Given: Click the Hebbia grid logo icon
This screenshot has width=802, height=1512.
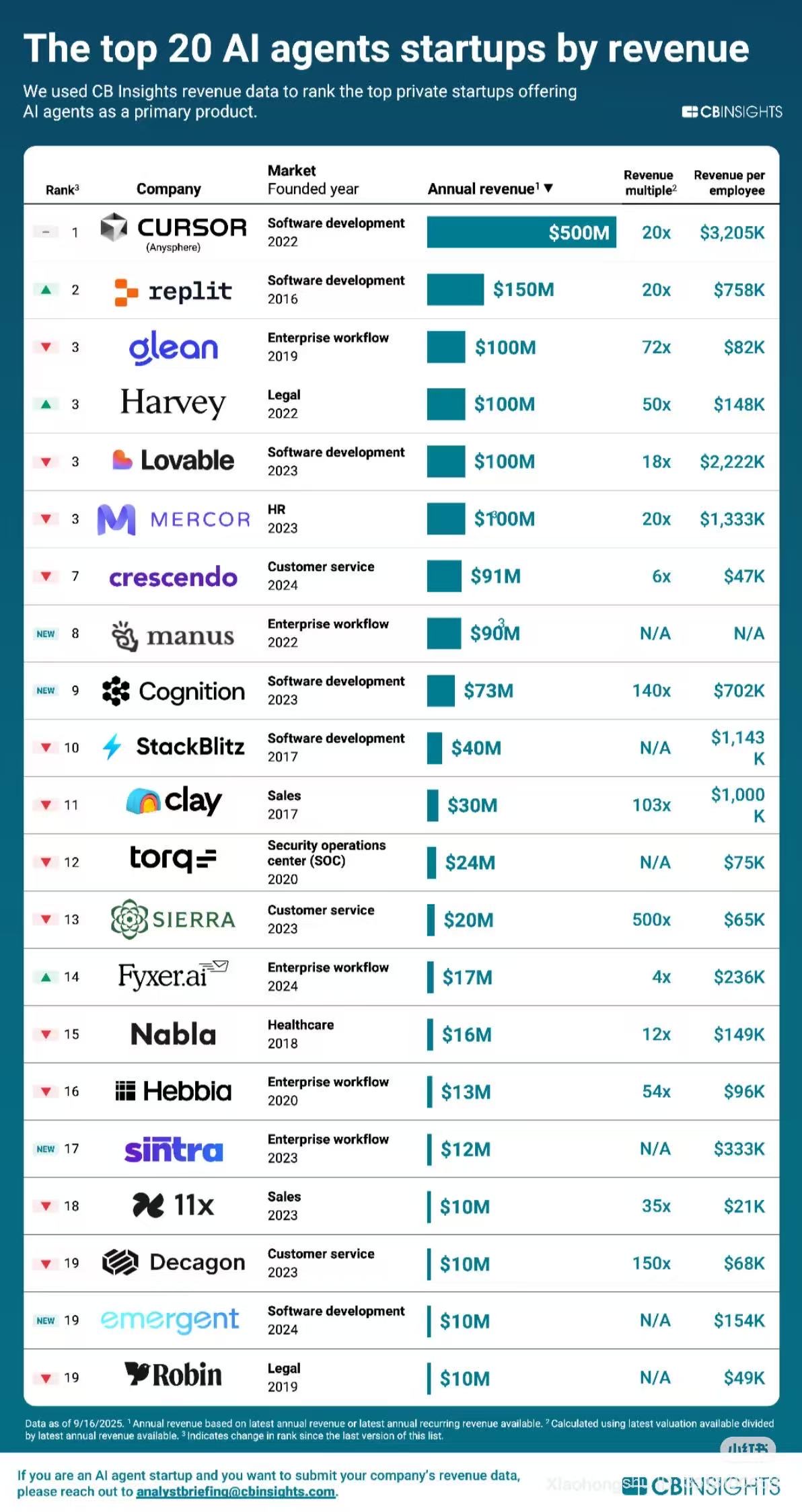Looking at the screenshot, I should pyautogui.click(x=125, y=1090).
